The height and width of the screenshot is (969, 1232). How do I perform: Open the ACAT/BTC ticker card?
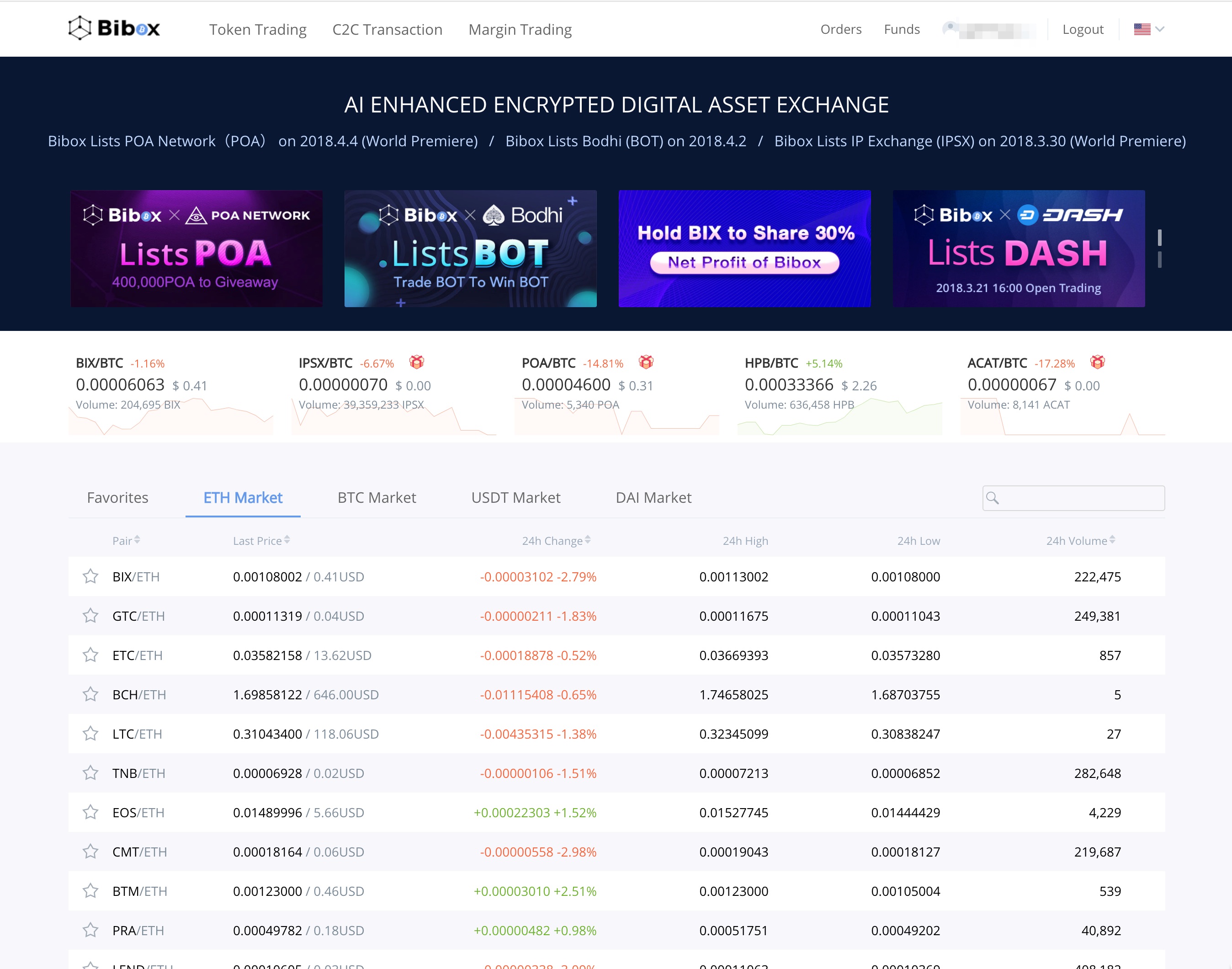coord(1062,394)
